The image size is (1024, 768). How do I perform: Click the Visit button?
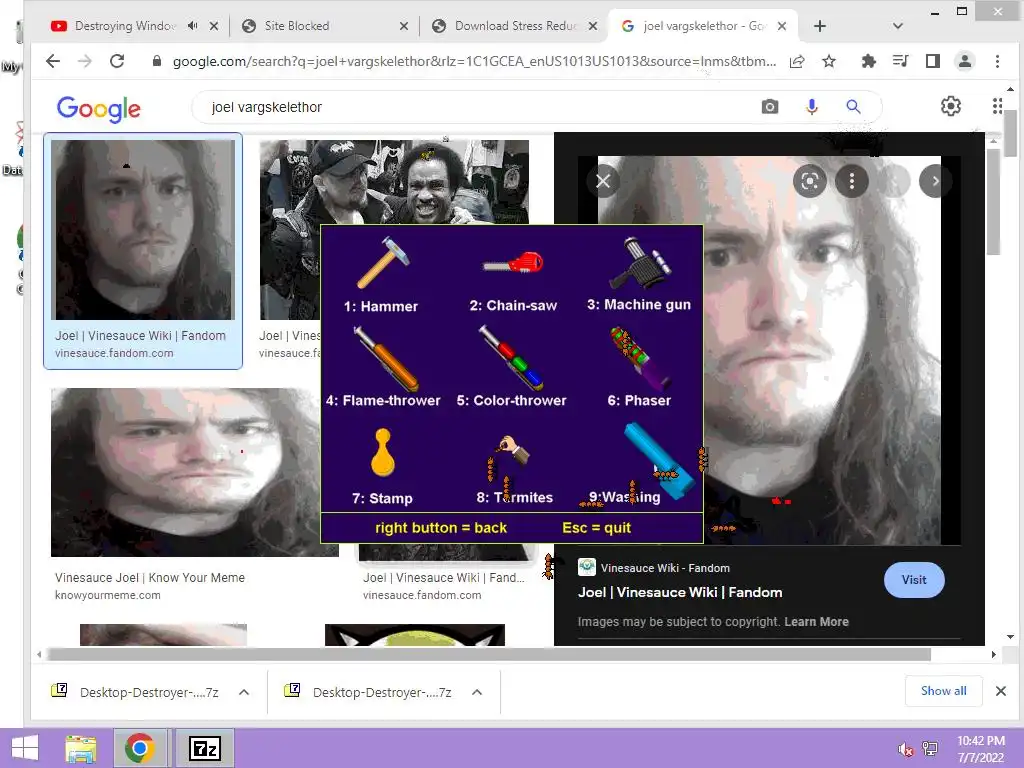click(914, 580)
